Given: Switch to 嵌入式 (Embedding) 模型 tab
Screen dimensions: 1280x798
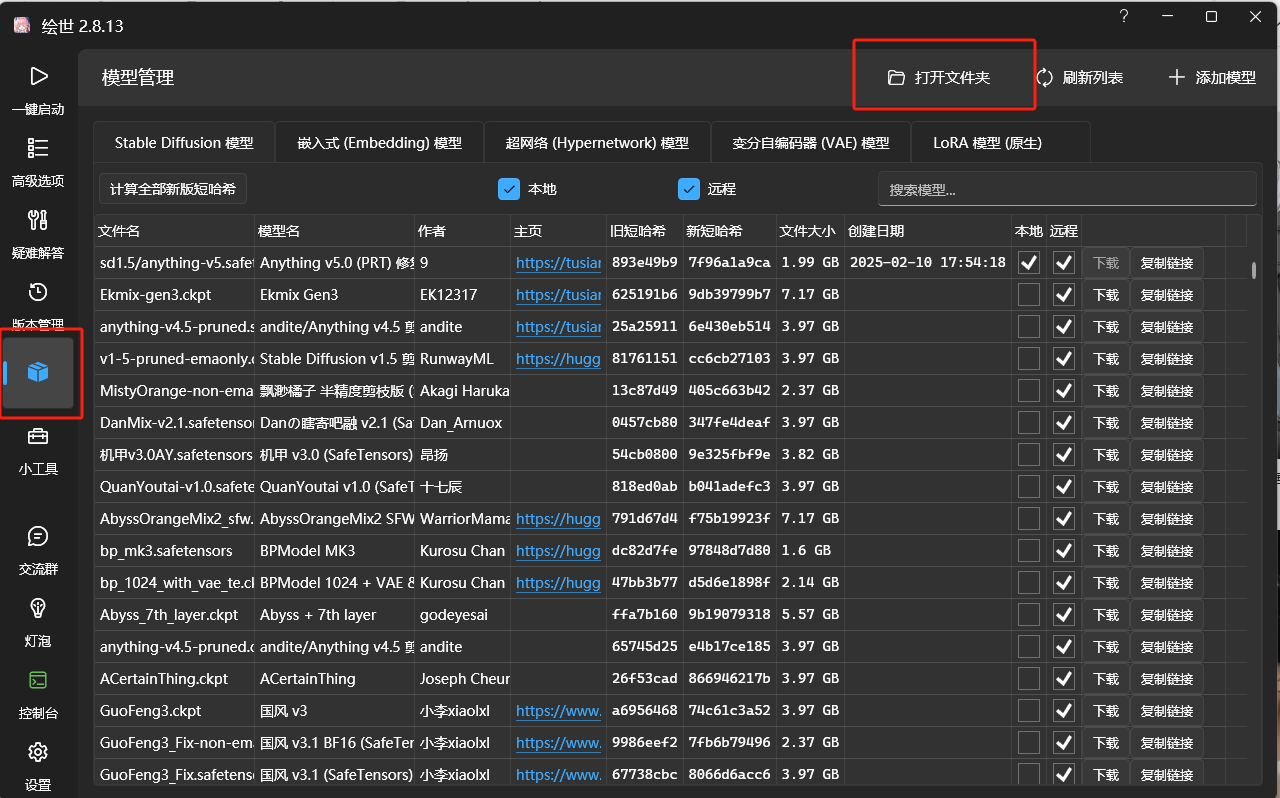Looking at the screenshot, I should tap(379, 142).
